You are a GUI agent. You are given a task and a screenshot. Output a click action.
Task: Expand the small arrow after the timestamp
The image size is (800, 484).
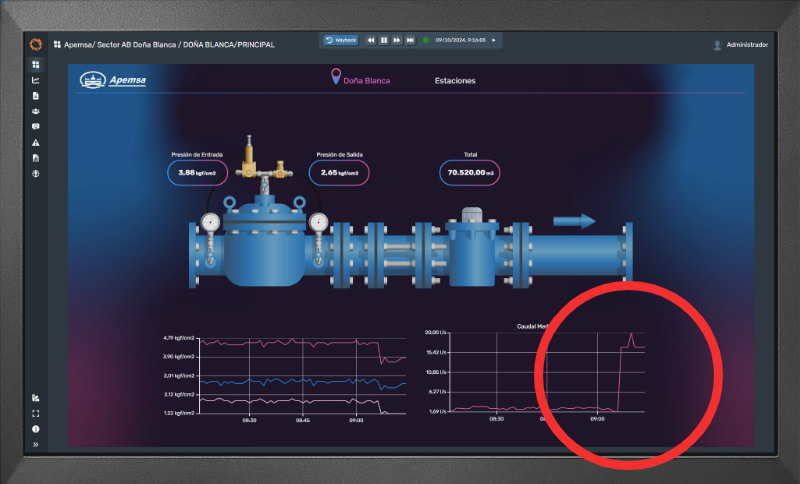tap(493, 40)
